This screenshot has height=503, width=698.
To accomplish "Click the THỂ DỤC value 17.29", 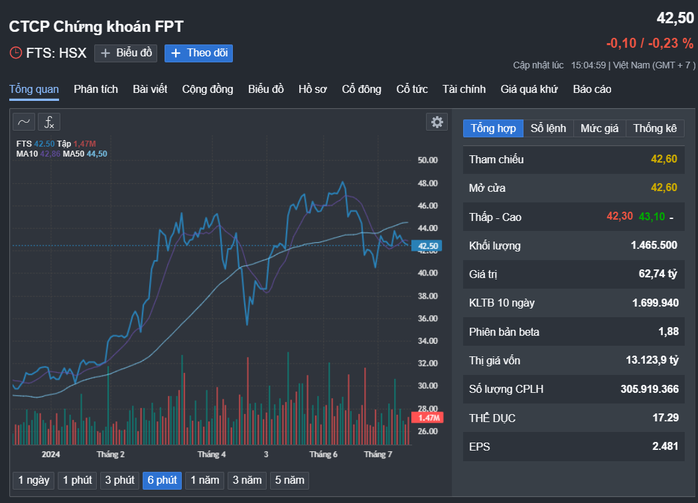I will coord(666,418).
